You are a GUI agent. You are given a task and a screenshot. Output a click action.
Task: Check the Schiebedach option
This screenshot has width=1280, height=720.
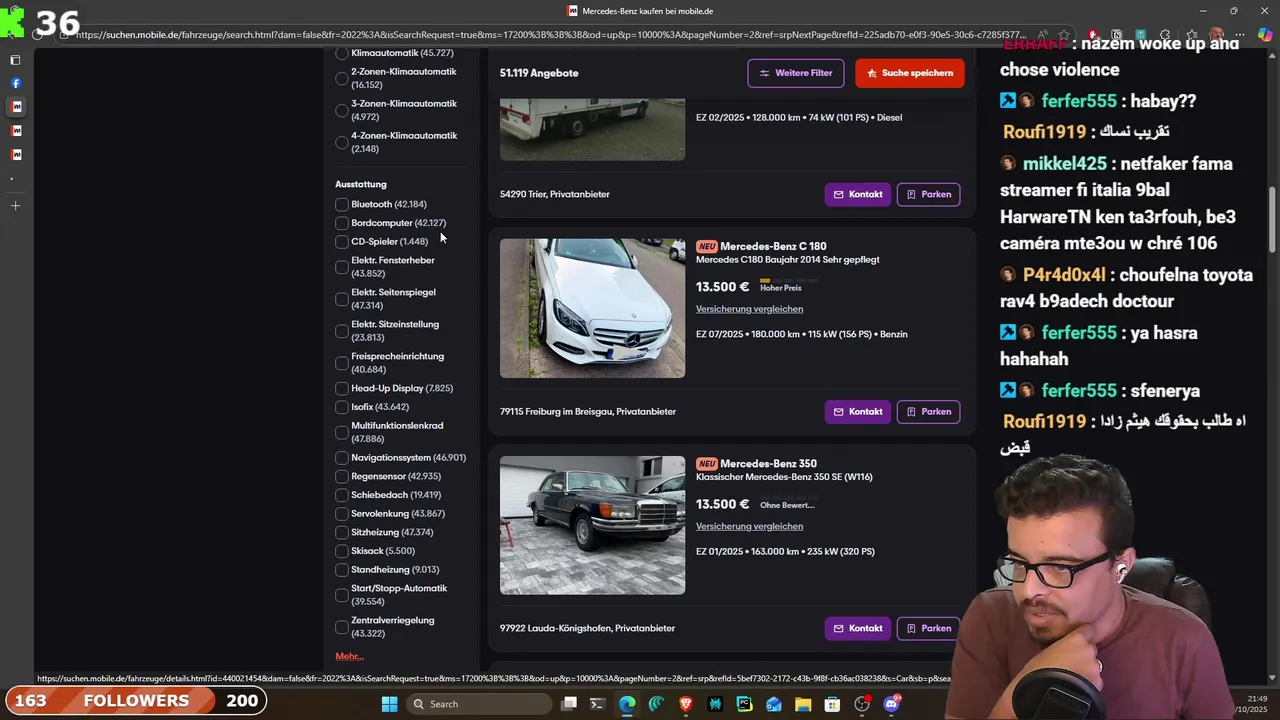[x=342, y=495]
